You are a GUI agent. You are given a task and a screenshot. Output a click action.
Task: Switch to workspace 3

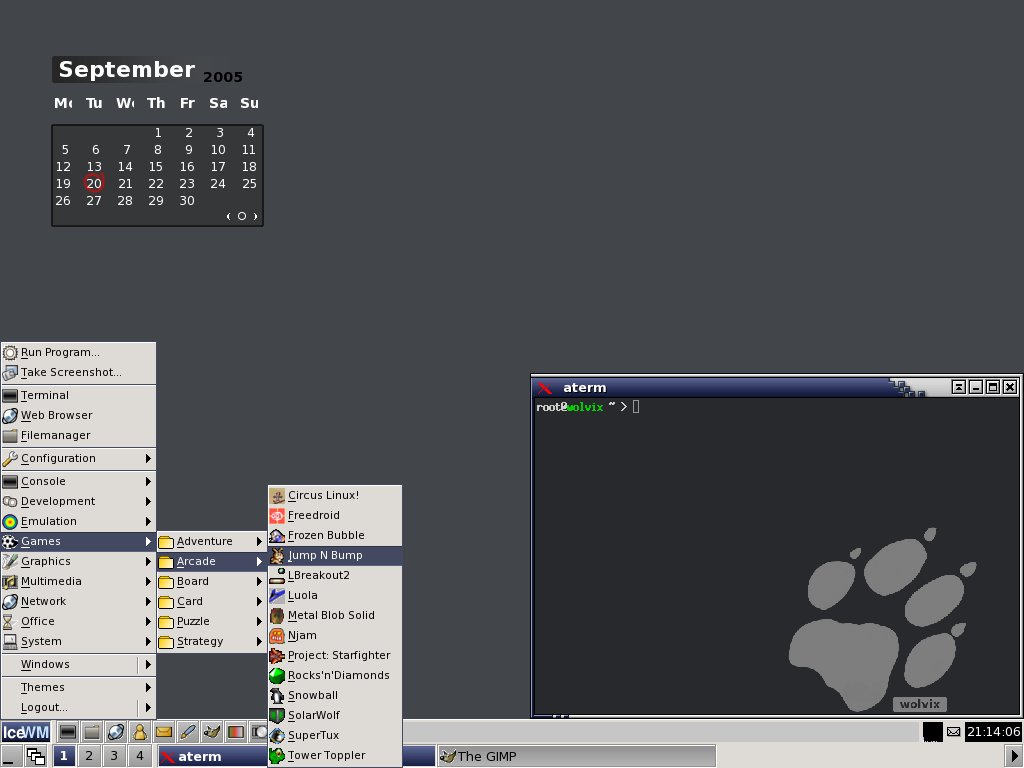click(x=114, y=756)
